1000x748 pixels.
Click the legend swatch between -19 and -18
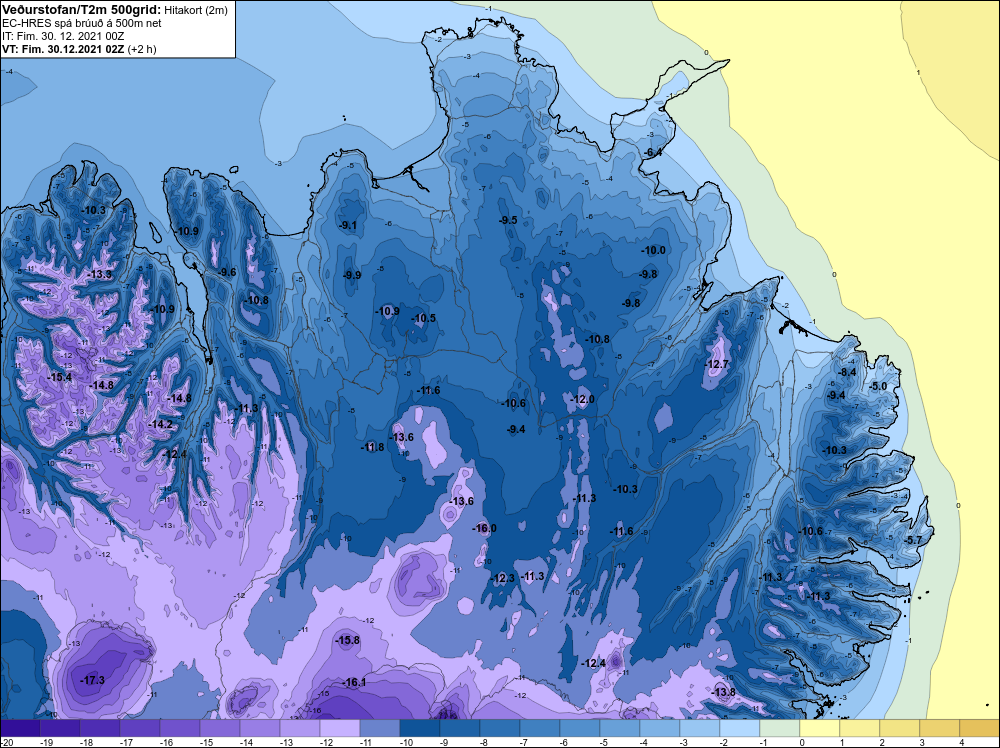coord(60,728)
